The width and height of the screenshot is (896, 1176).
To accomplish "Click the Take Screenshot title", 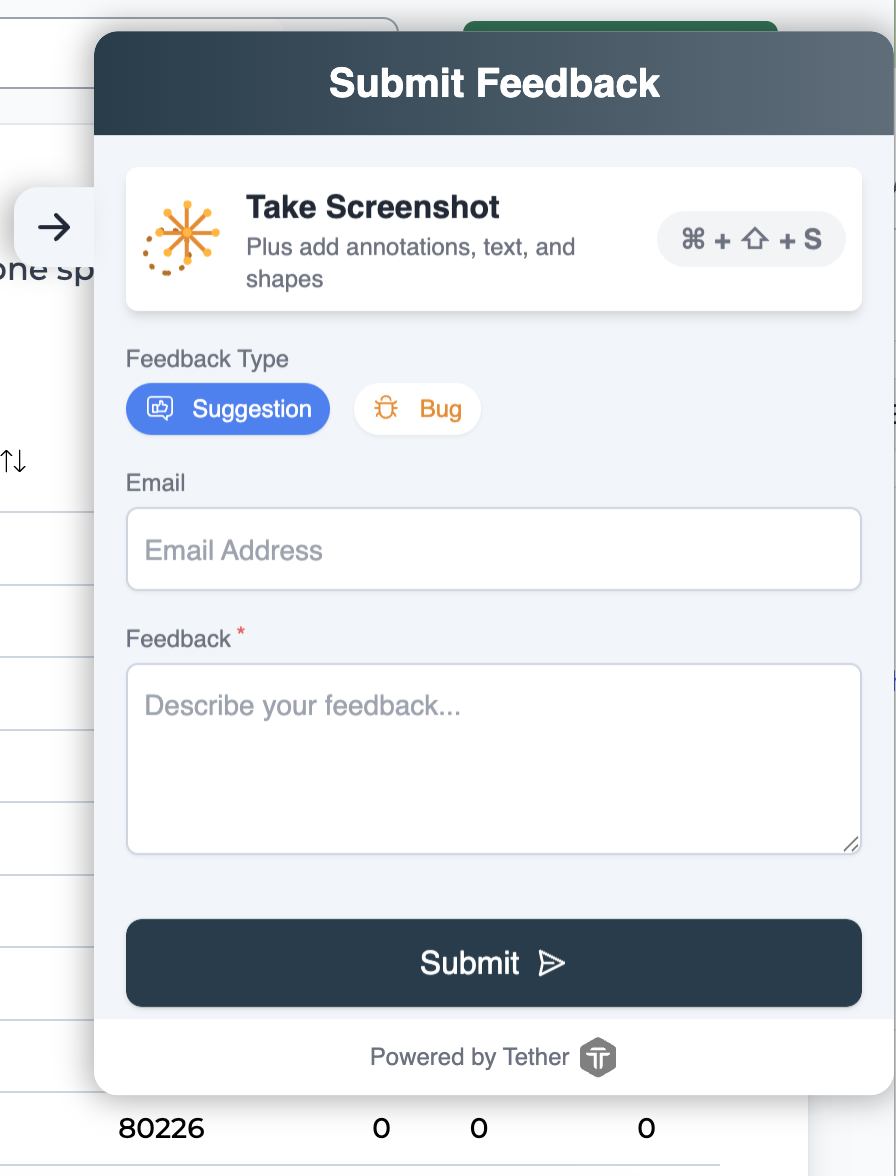I will point(372,207).
